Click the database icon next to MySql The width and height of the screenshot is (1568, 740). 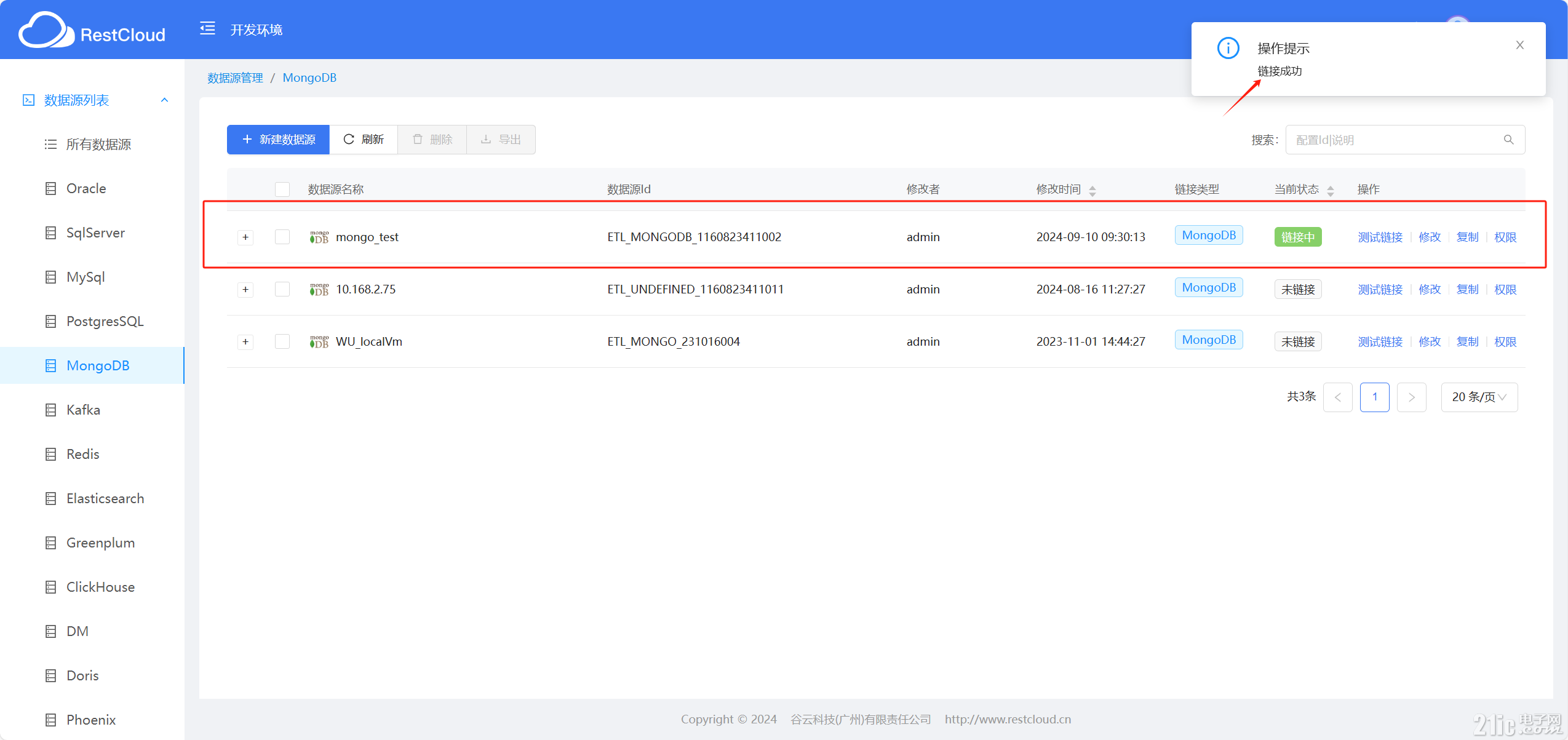[x=50, y=277]
